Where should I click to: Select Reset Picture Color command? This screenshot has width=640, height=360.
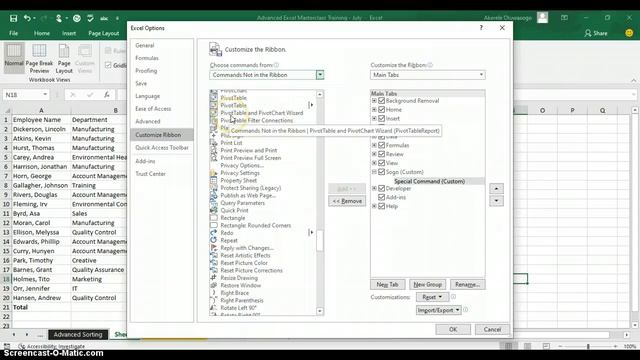pyautogui.click(x=244, y=263)
